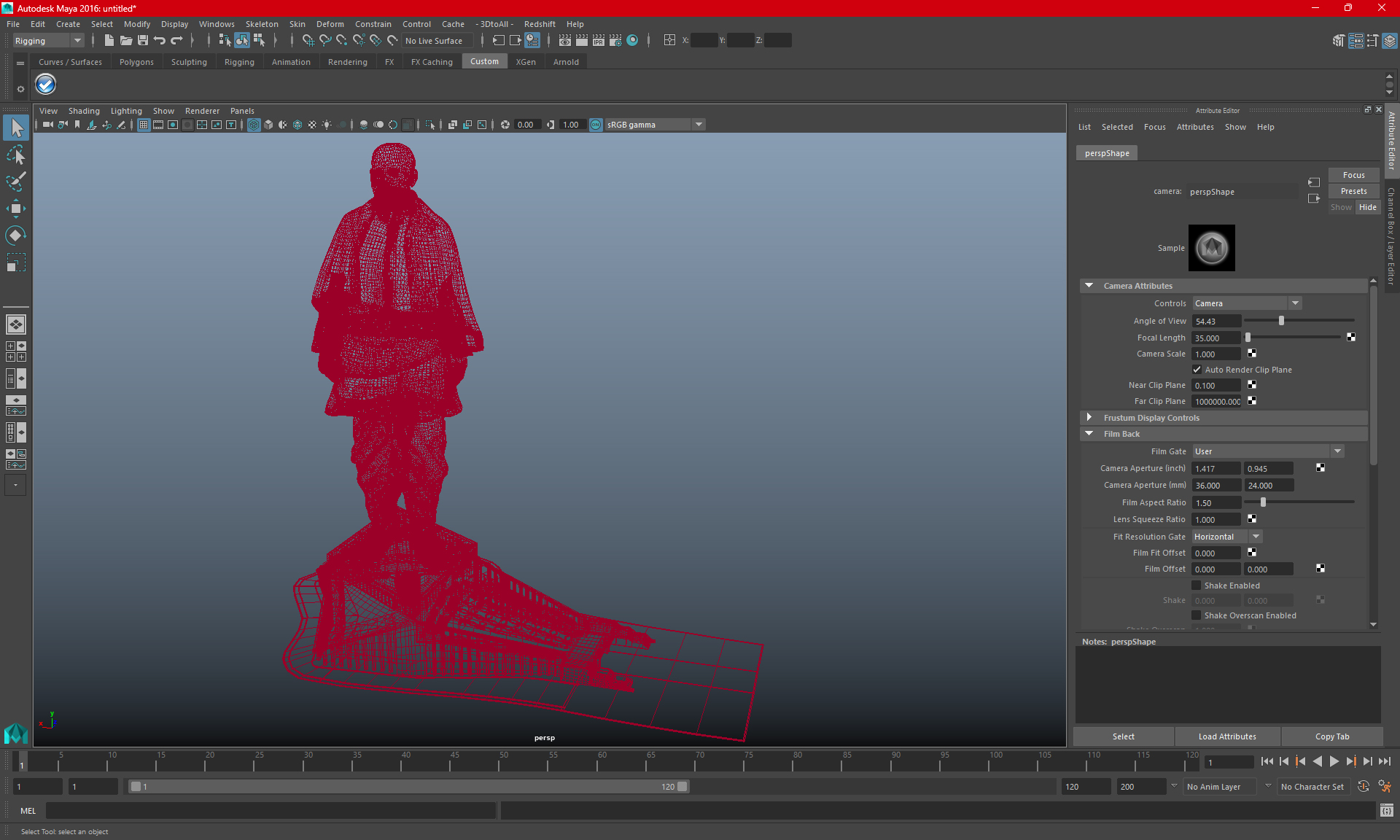
Task: Activate the Rotate tool
Action: [x=16, y=235]
